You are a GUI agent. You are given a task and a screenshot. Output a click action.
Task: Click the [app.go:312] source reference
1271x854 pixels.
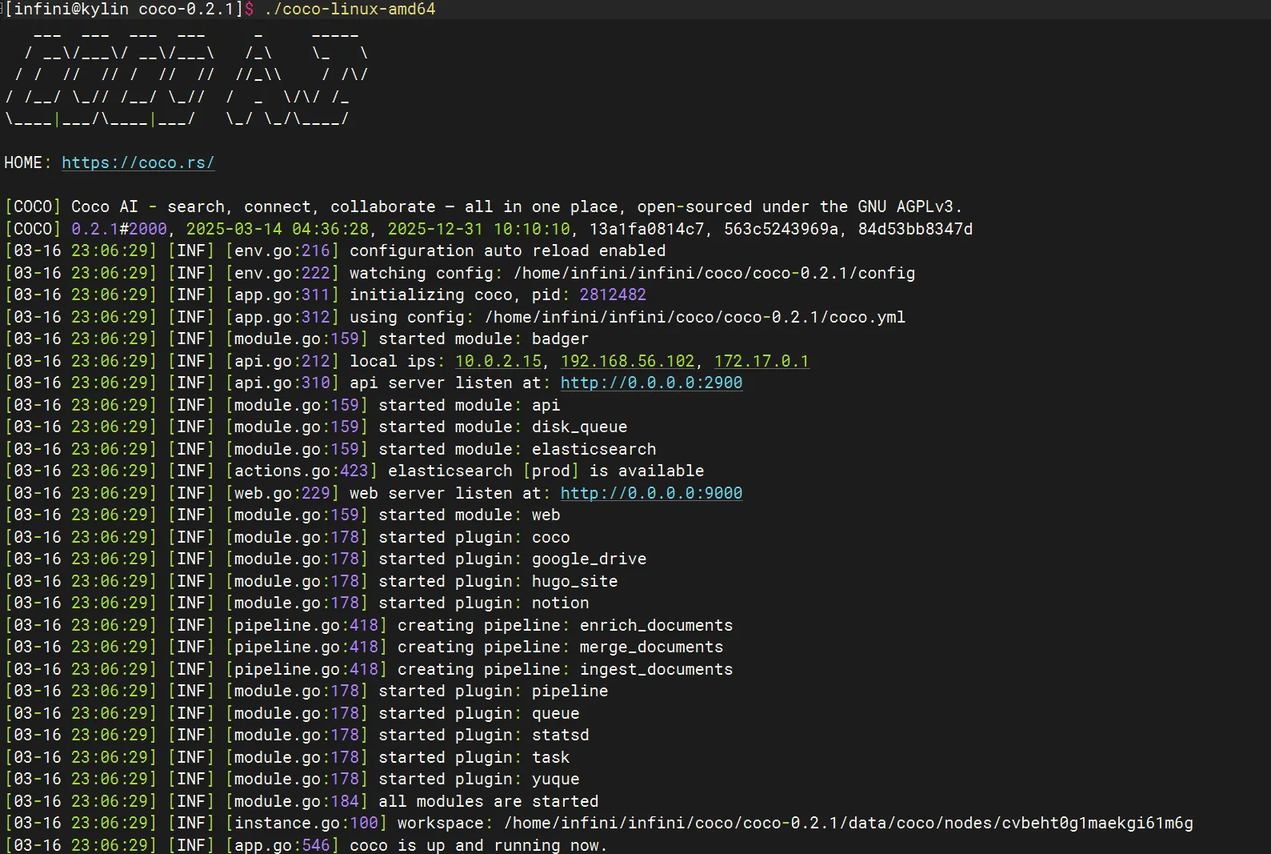tap(282, 317)
